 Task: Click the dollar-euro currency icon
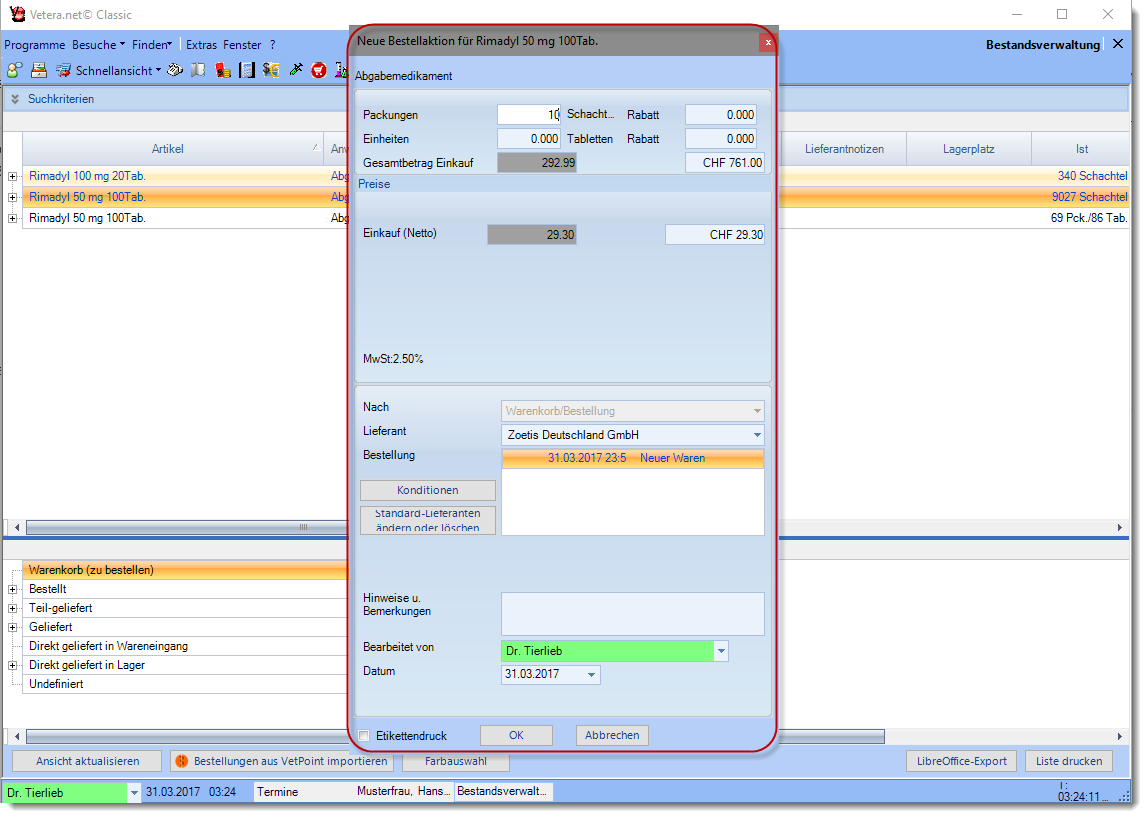[271, 70]
